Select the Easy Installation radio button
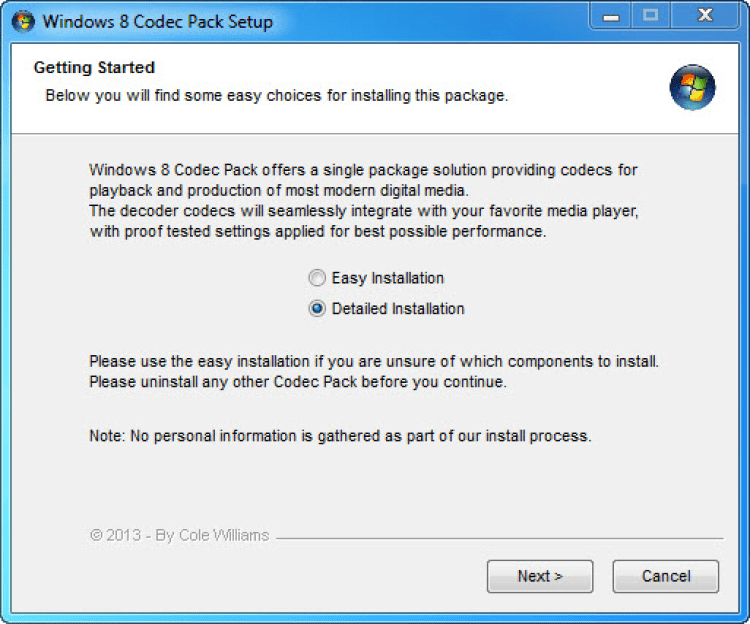This screenshot has height=624, width=750. 317,278
